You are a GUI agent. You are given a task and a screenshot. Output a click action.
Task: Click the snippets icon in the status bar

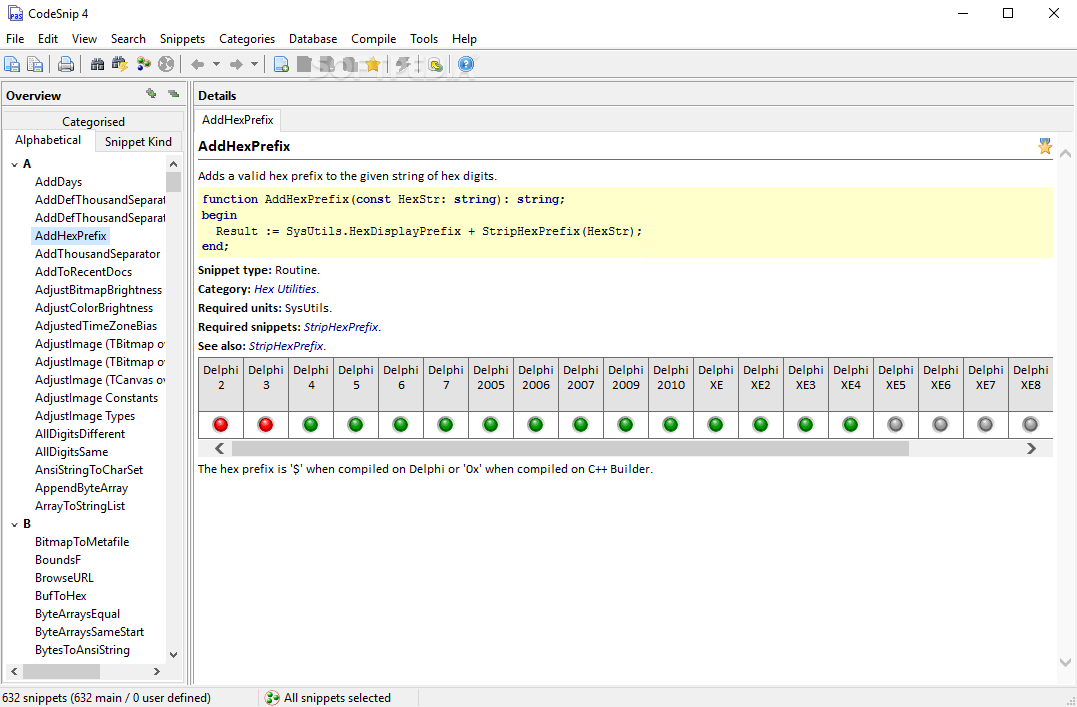(272, 698)
